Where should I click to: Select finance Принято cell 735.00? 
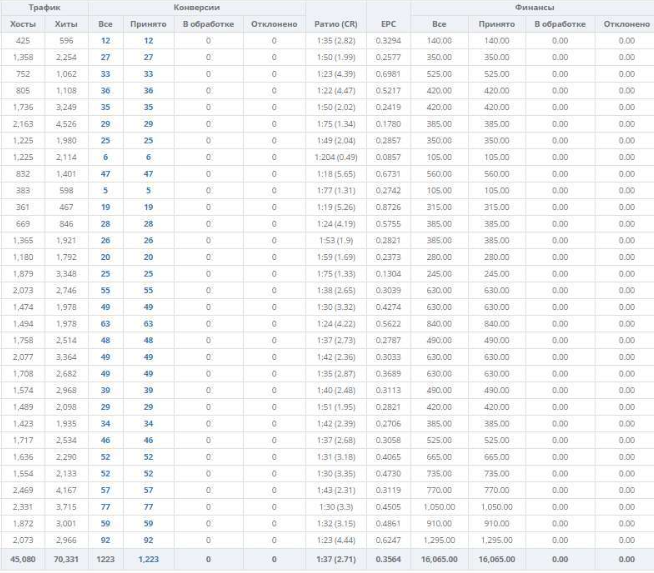[x=496, y=474]
